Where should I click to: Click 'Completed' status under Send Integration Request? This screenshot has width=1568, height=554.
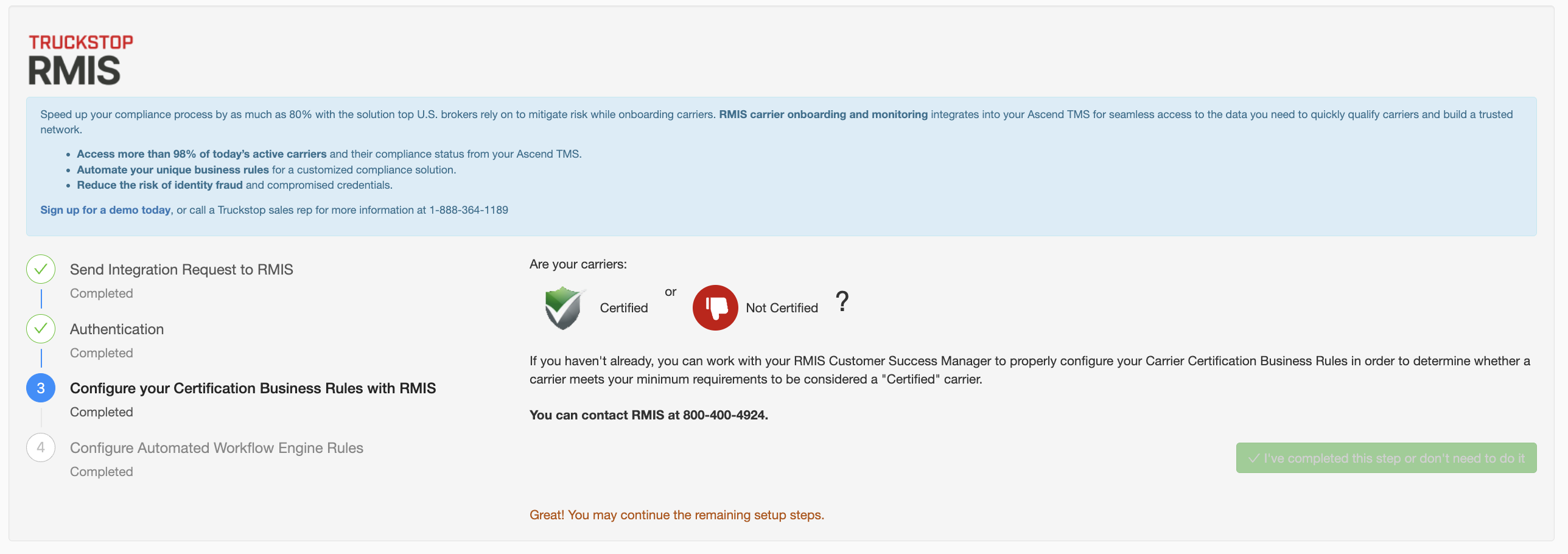pyautogui.click(x=101, y=293)
